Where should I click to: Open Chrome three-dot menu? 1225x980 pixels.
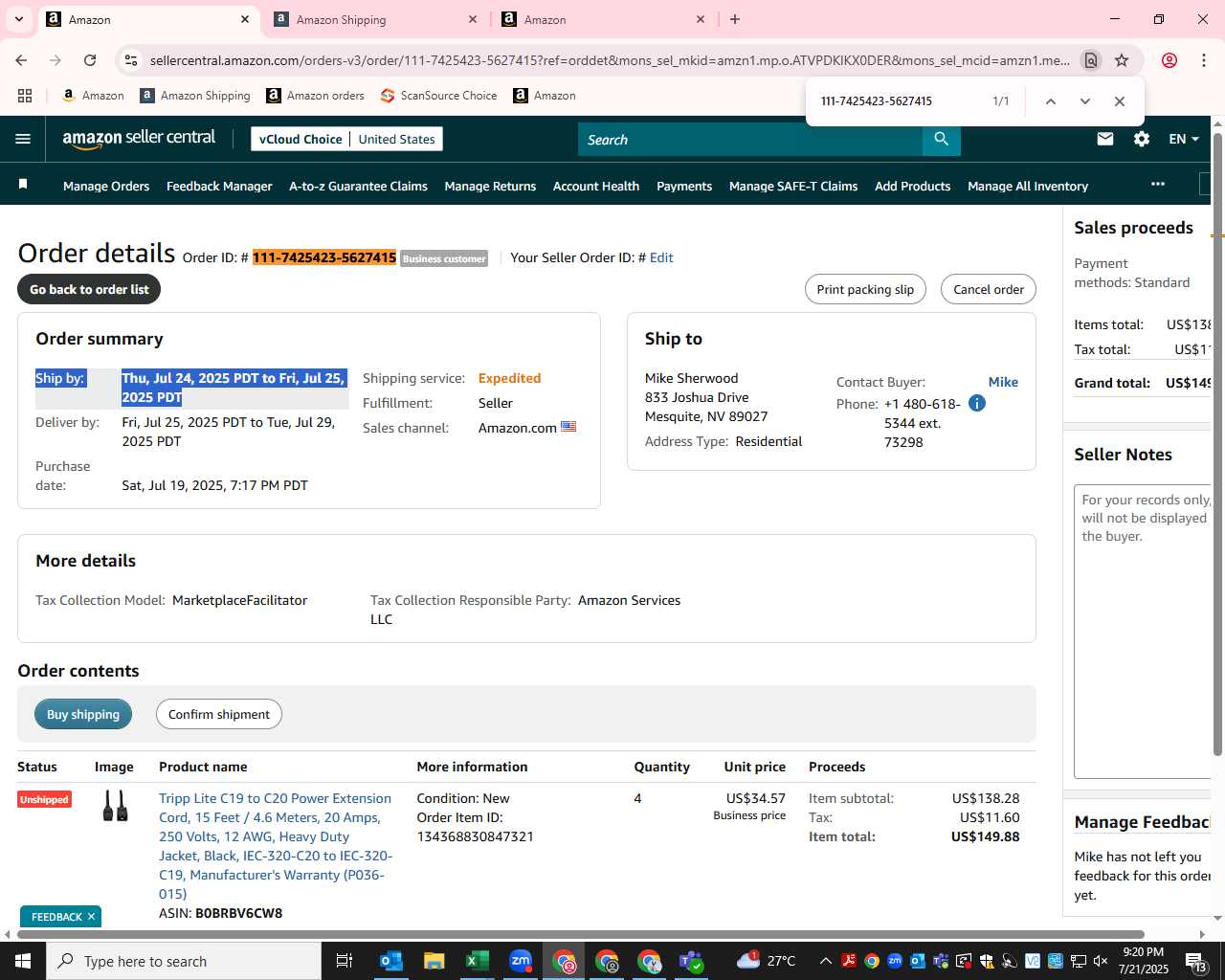[1203, 60]
